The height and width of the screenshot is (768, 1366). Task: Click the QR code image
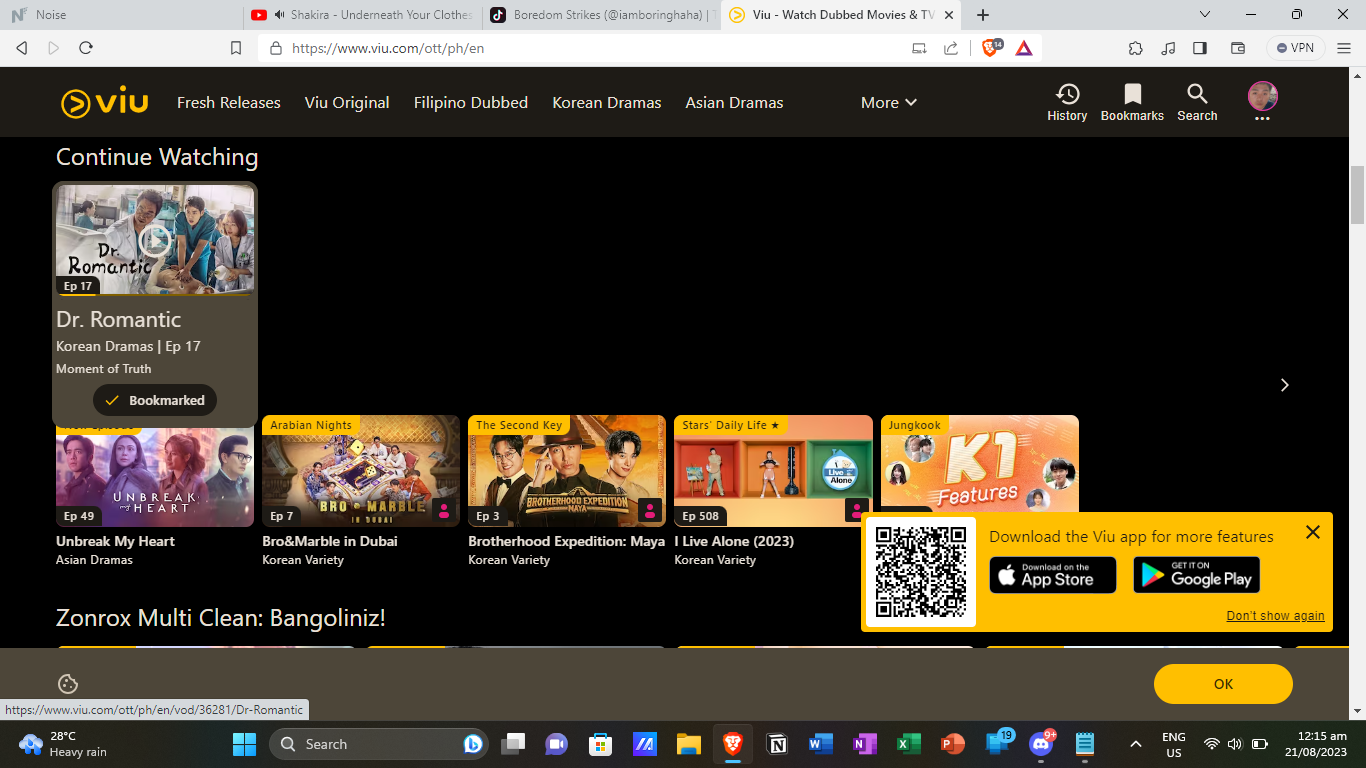pos(921,572)
